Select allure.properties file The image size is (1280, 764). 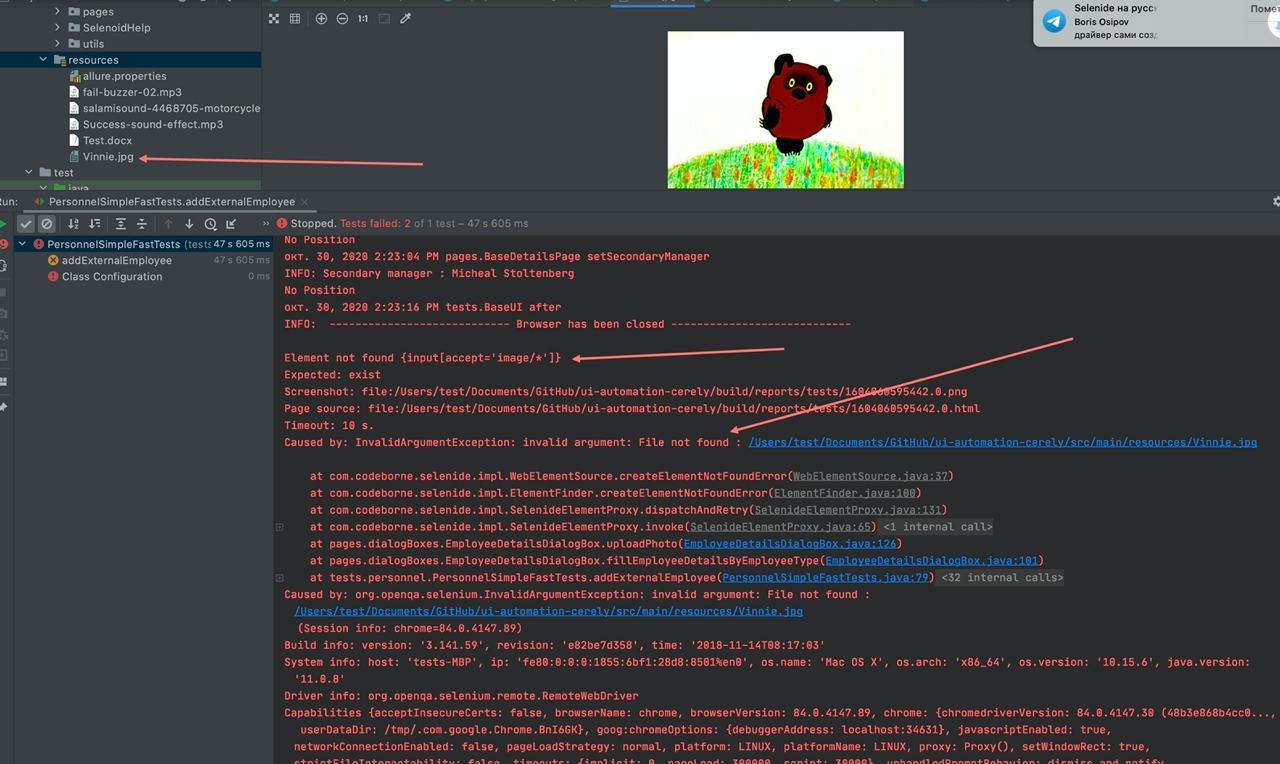pos(124,76)
